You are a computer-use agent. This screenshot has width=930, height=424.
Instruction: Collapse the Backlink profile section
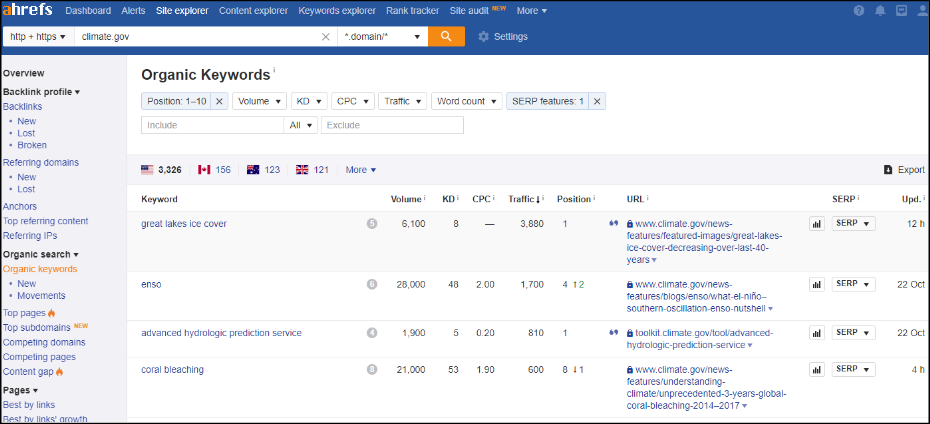click(42, 92)
